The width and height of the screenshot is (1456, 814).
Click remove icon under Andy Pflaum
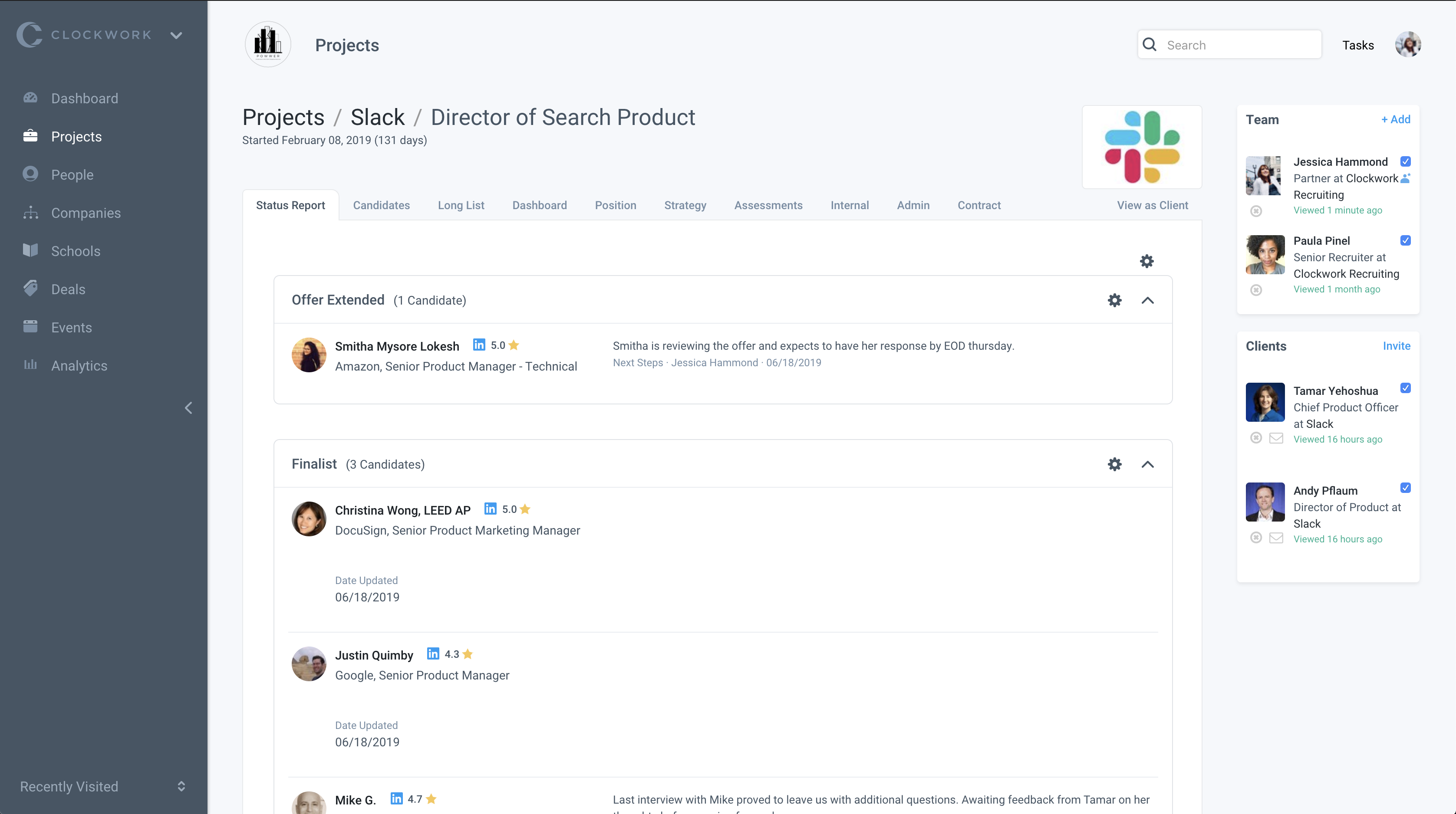1256,538
